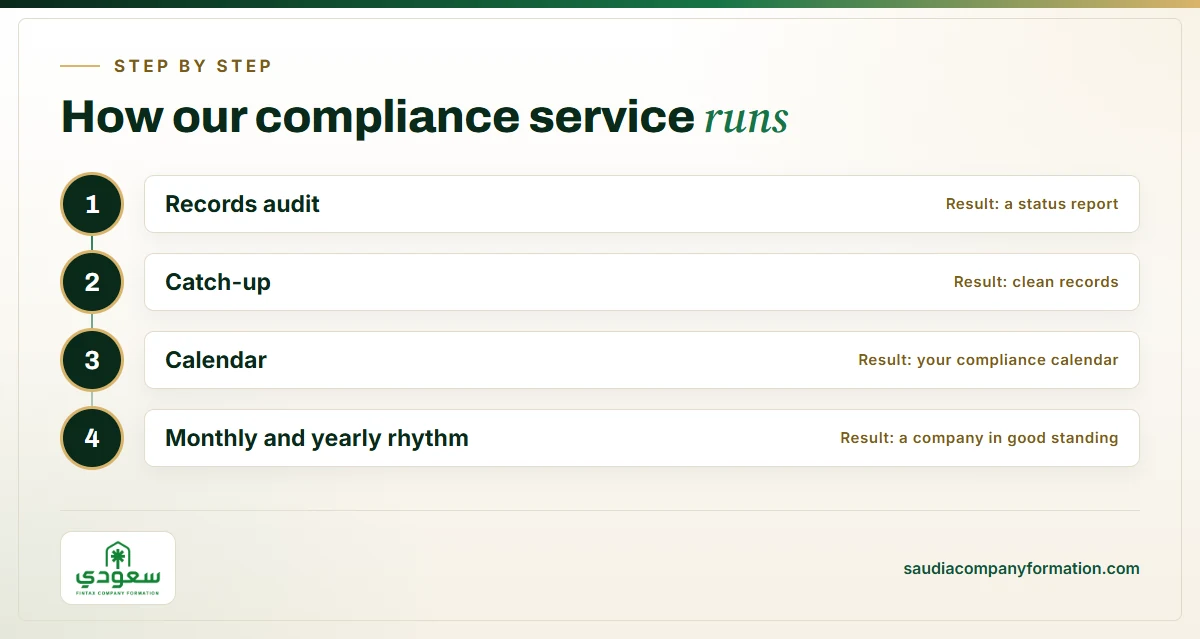
Task: Click "Result: a company in good standing"
Action: click(x=979, y=438)
